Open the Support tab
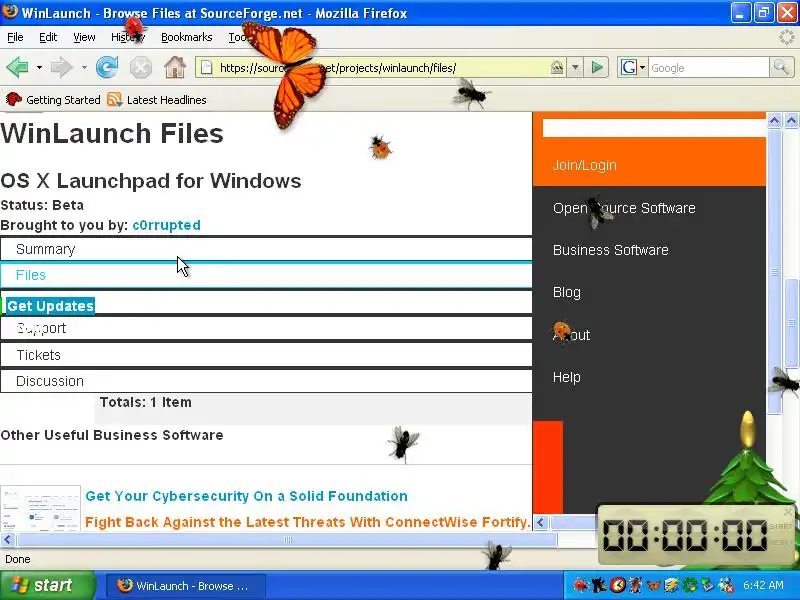The width and height of the screenshot is (800, 600). [266, 328]
